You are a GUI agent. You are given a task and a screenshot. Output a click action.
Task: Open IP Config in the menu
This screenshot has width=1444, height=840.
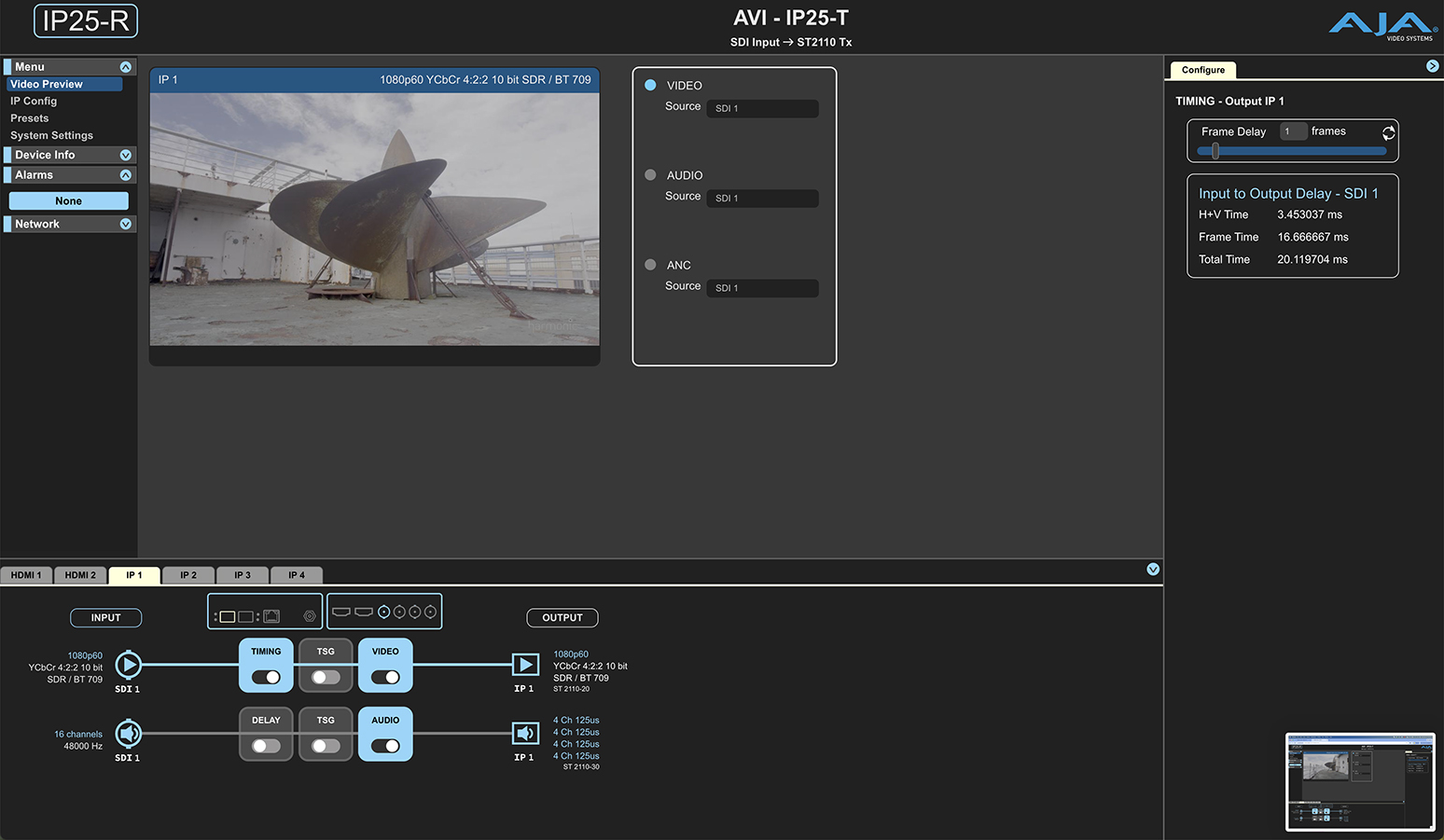tap(34, 101)
